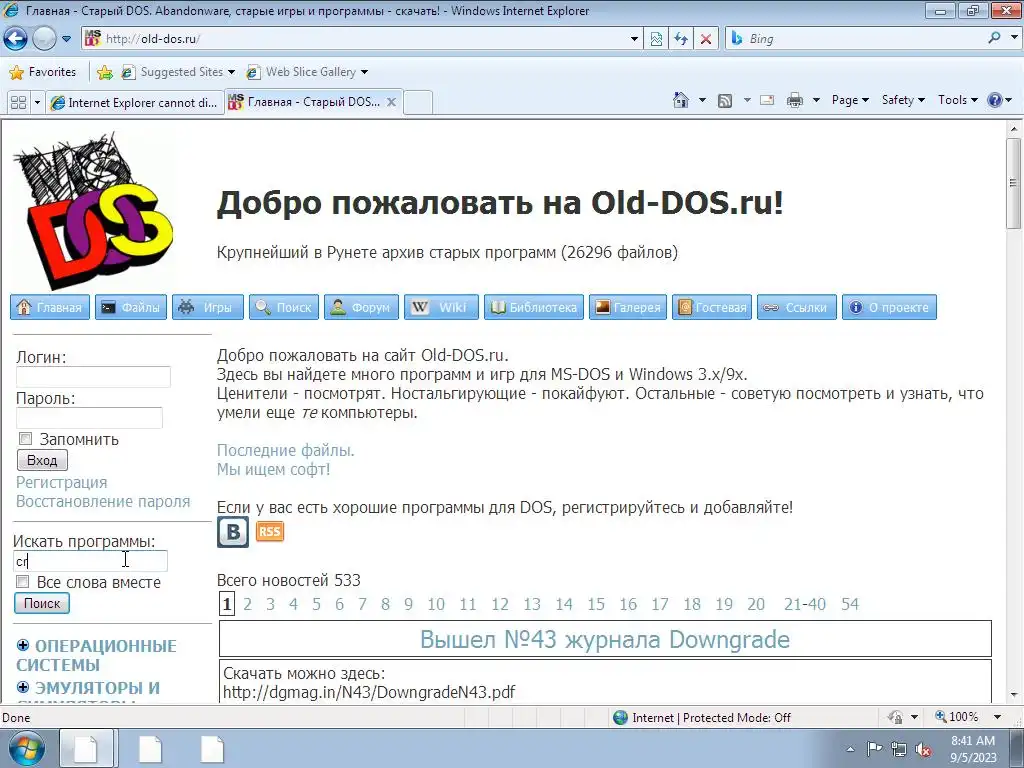Viewport: 1024px width, 768px height.
Task: Open recent pages dropdown beside navigation arrows
Action: click(x=67, y=39)
